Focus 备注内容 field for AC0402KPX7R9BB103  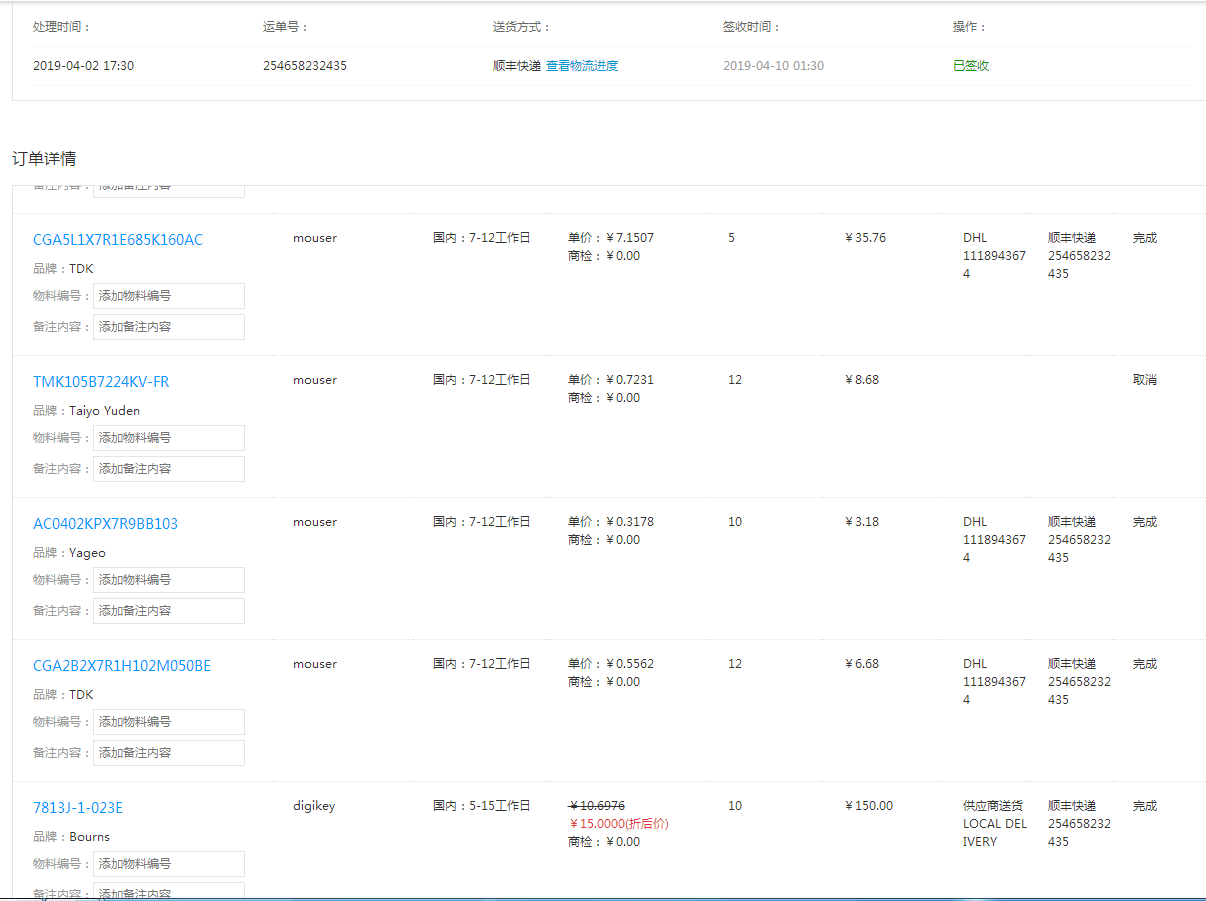coord(169,611)
